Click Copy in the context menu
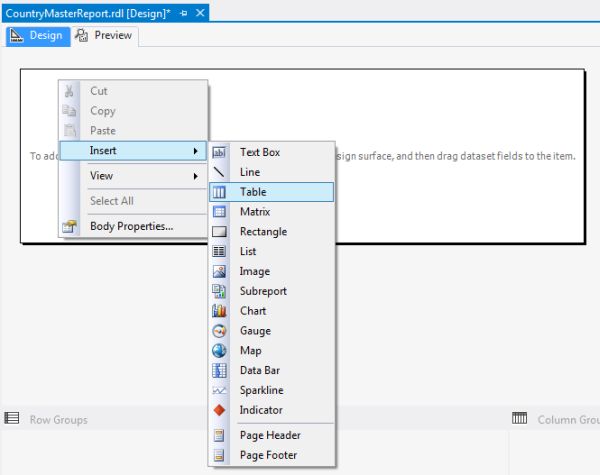The image size is (600, 475). coord(133,111)
